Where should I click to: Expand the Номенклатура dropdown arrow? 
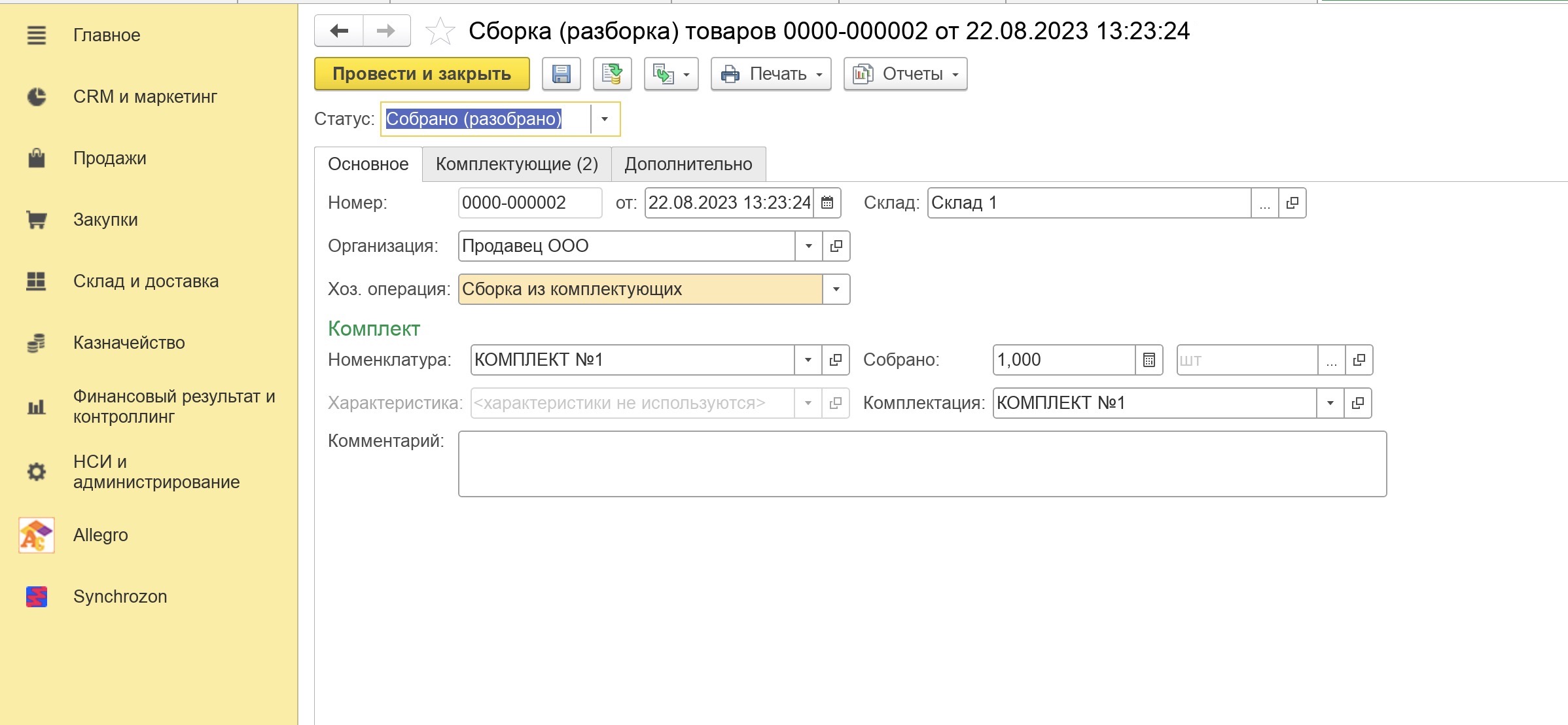coord(808,360)
